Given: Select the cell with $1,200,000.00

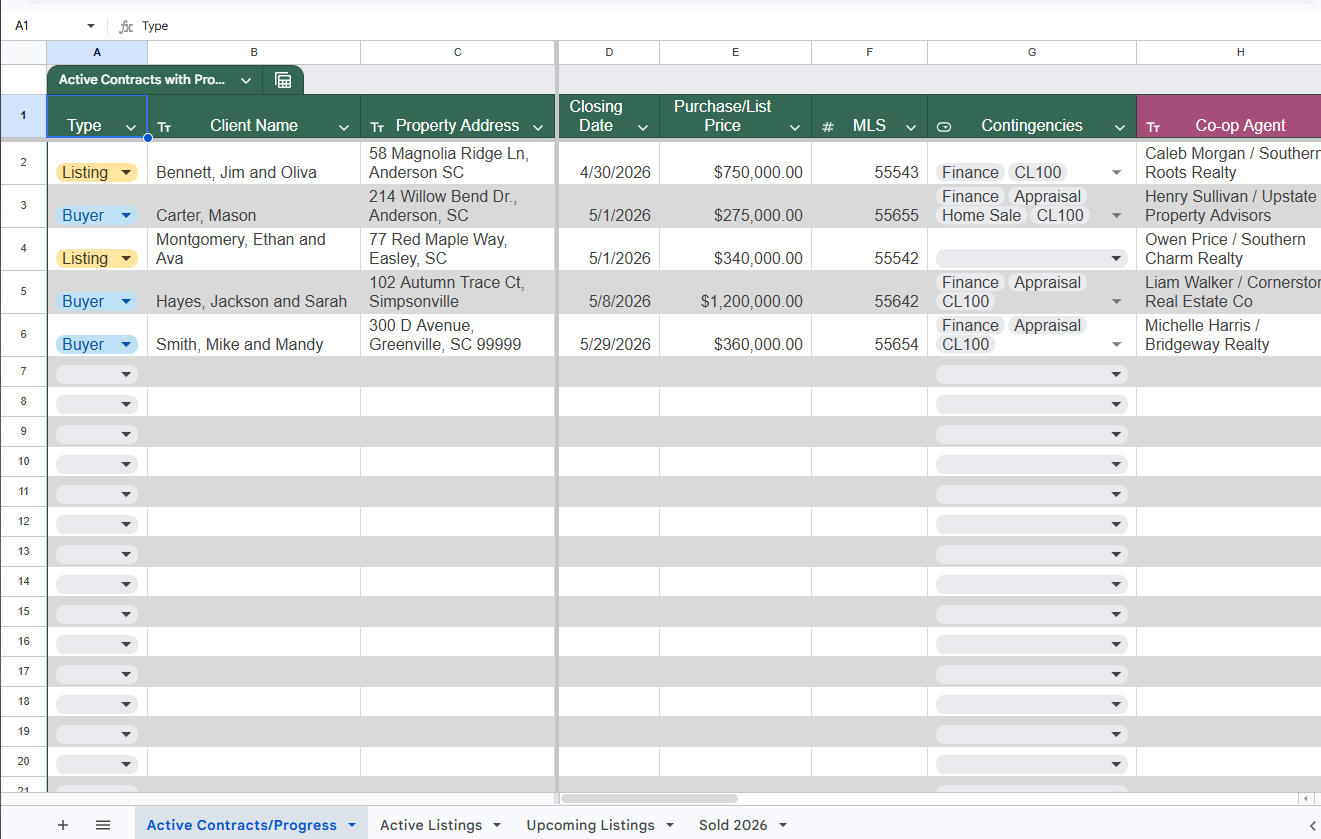Looking at the screenshot, I should pos(735,292).
